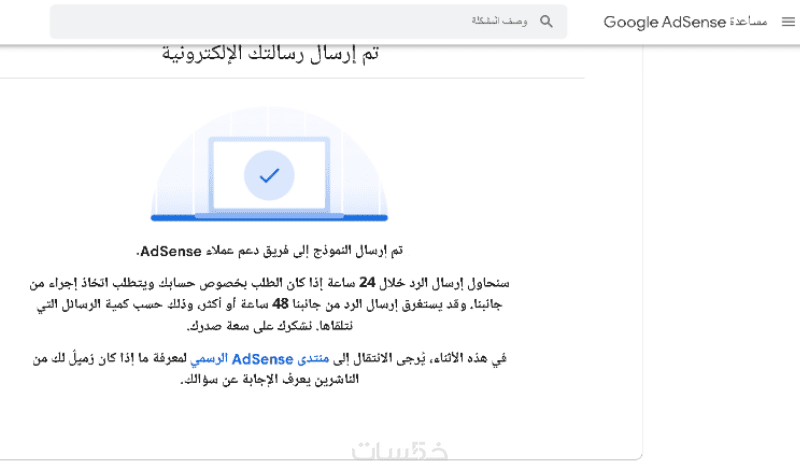The width and height of the screenshot is (800, 470).
Task: Open the official AdSense forum link
Action: [260, 359]
